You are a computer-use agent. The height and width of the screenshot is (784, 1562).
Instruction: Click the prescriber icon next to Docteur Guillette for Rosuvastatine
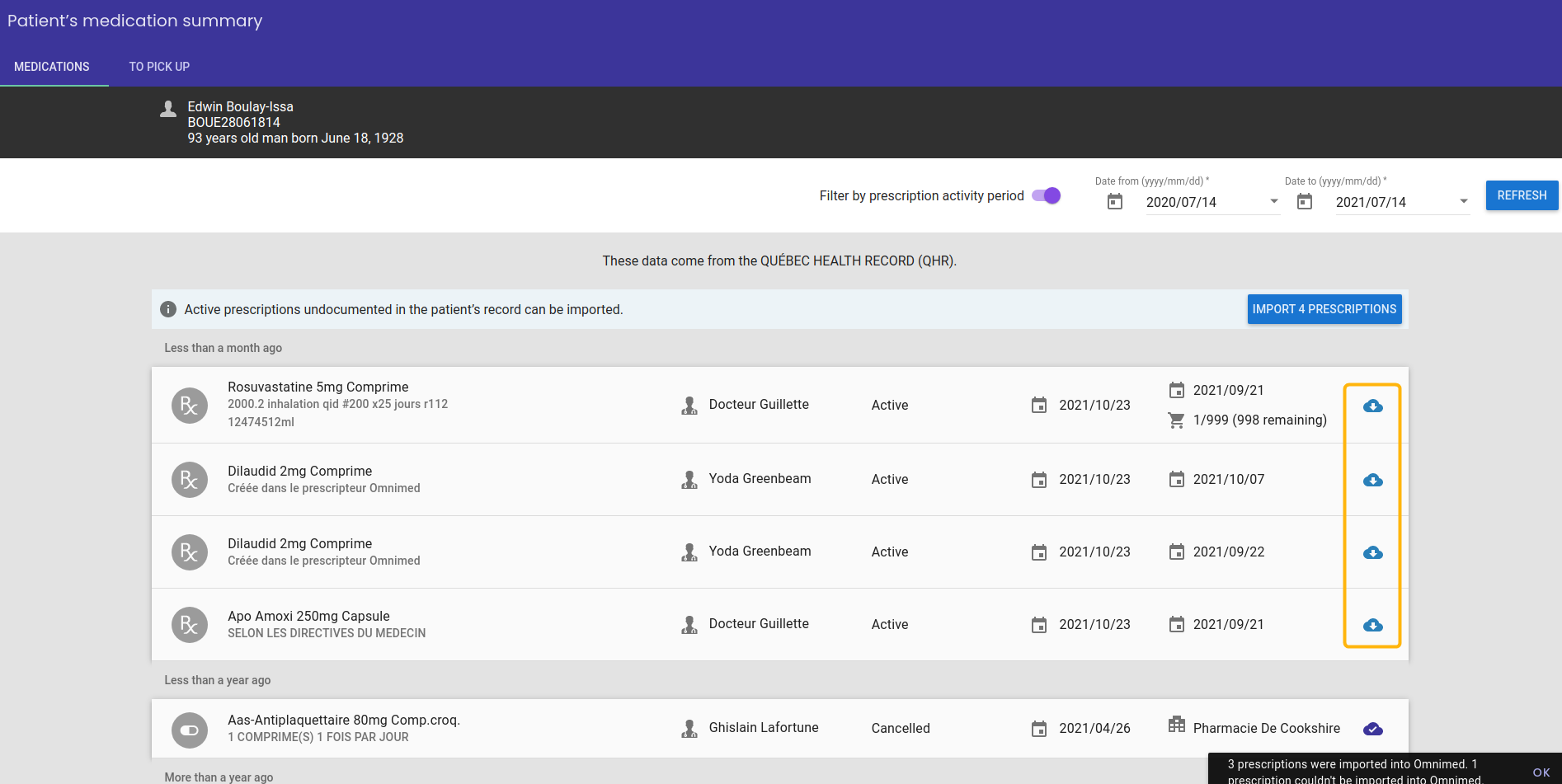[689, 406]
